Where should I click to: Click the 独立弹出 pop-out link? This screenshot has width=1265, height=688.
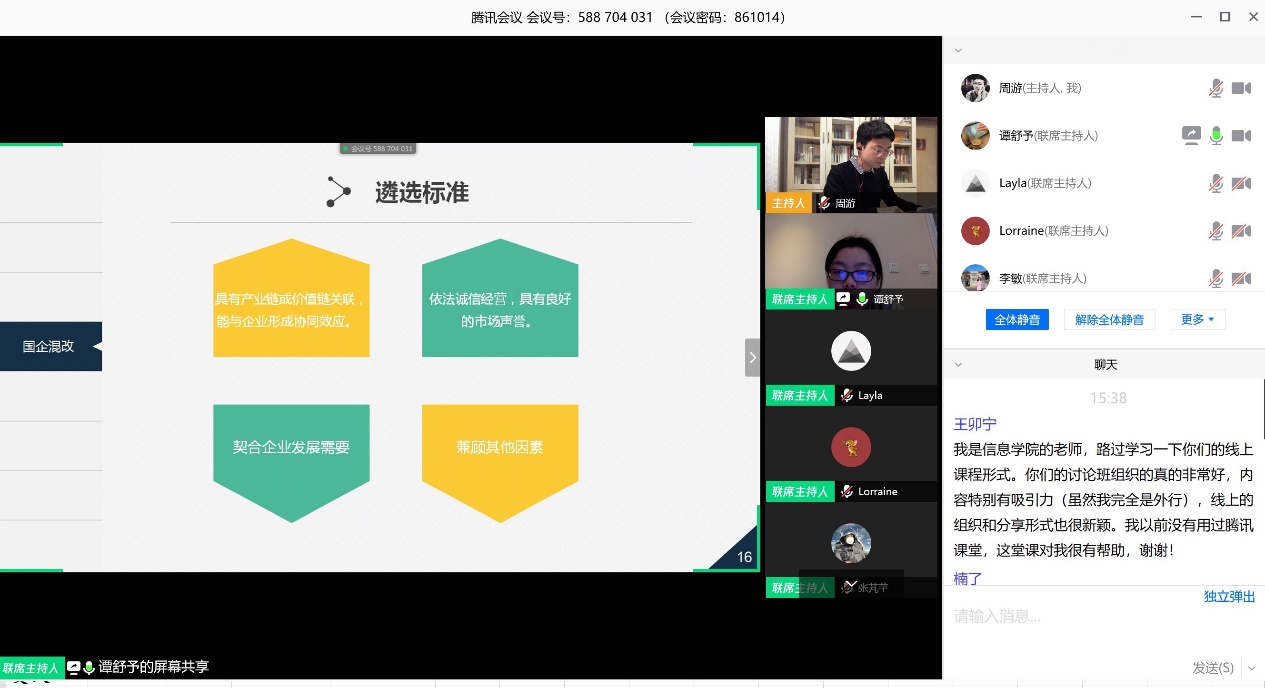[x=1229, y=597]
